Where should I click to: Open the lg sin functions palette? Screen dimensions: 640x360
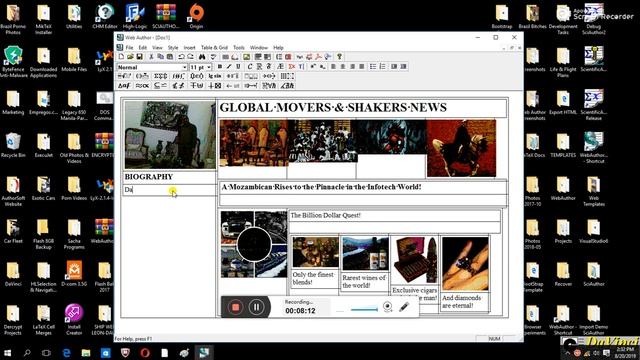[x=215, y=76]
